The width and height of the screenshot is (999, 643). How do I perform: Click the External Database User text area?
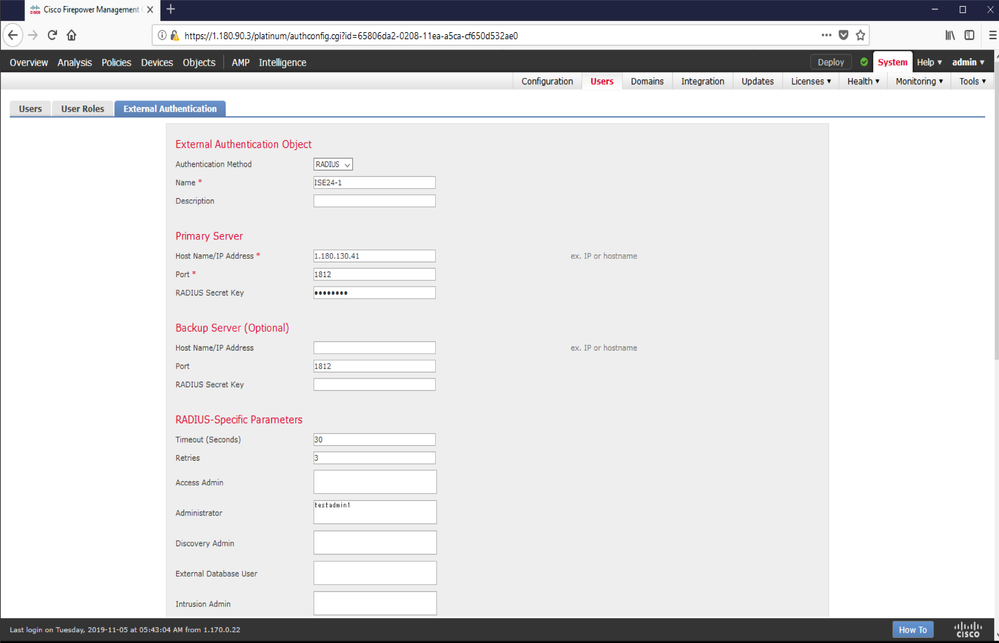point(375,573)
